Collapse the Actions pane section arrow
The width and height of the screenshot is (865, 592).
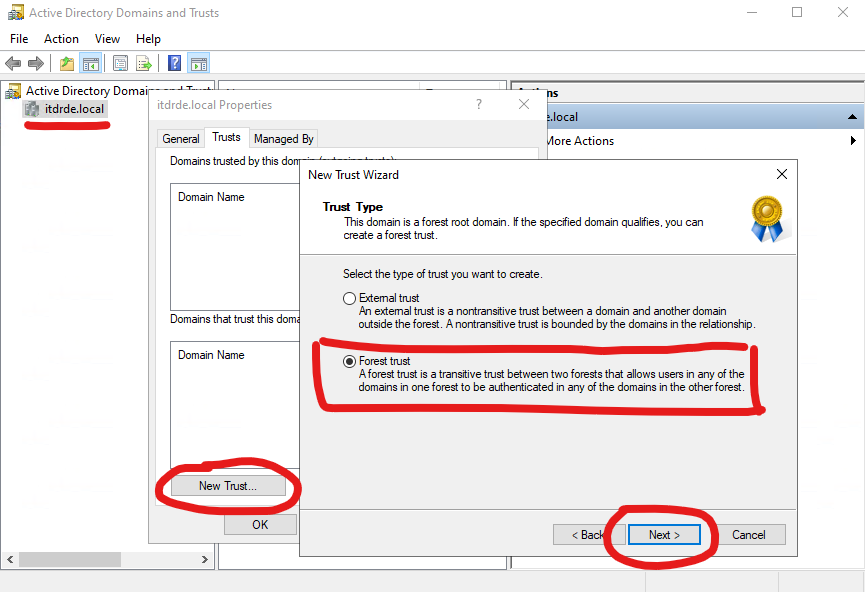(x=852, y=117)
